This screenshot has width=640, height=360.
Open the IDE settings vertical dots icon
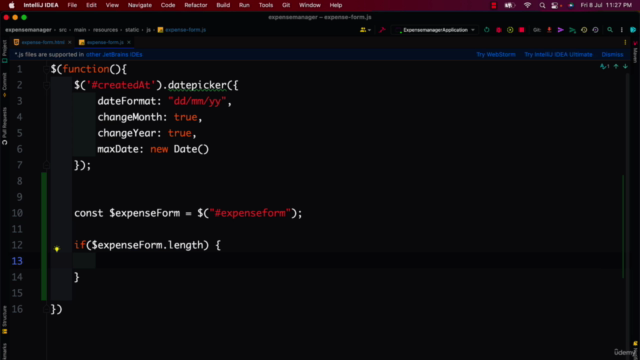[622, 30]
